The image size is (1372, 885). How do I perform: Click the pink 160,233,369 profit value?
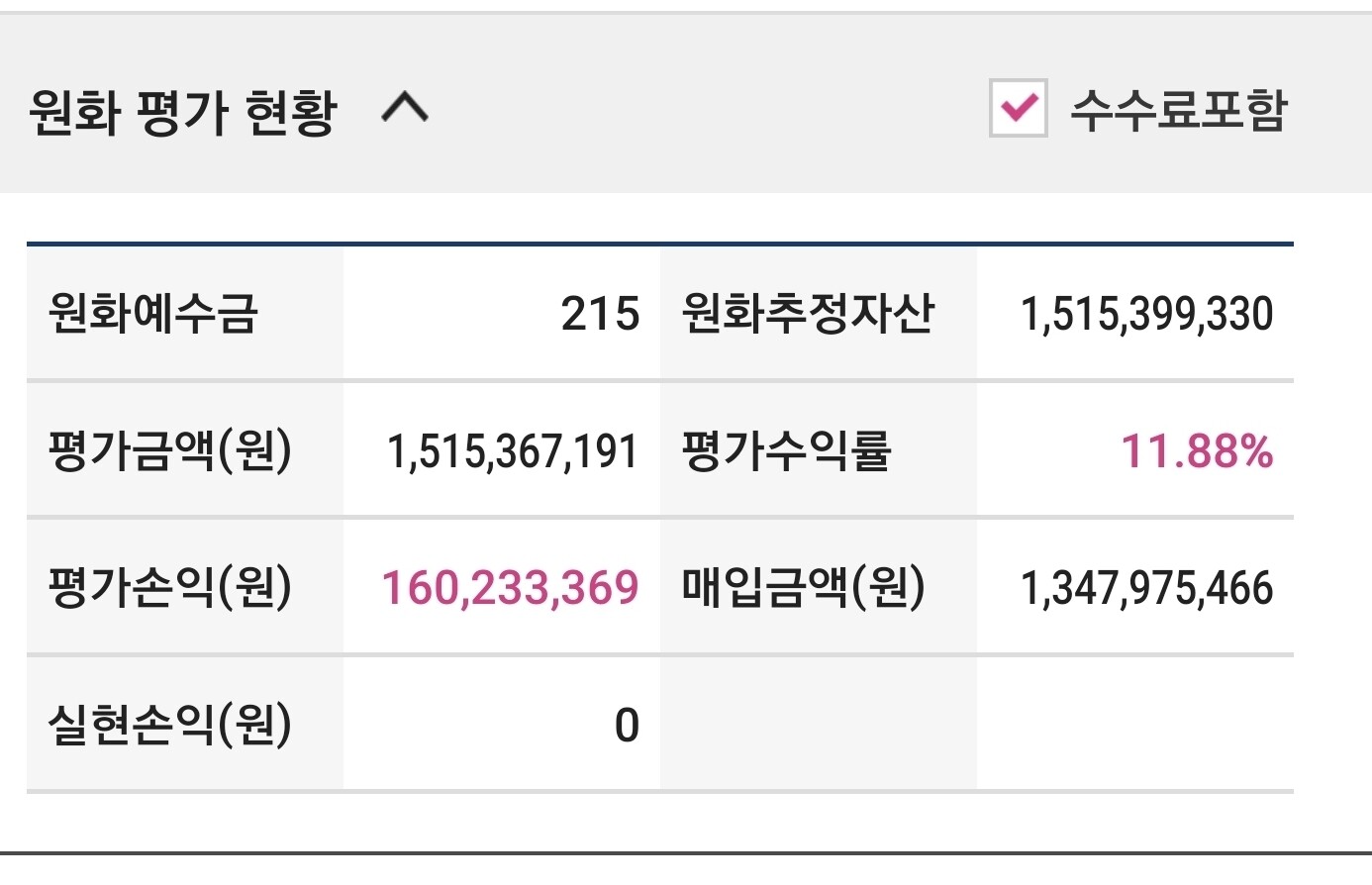(x=510, y=587)
